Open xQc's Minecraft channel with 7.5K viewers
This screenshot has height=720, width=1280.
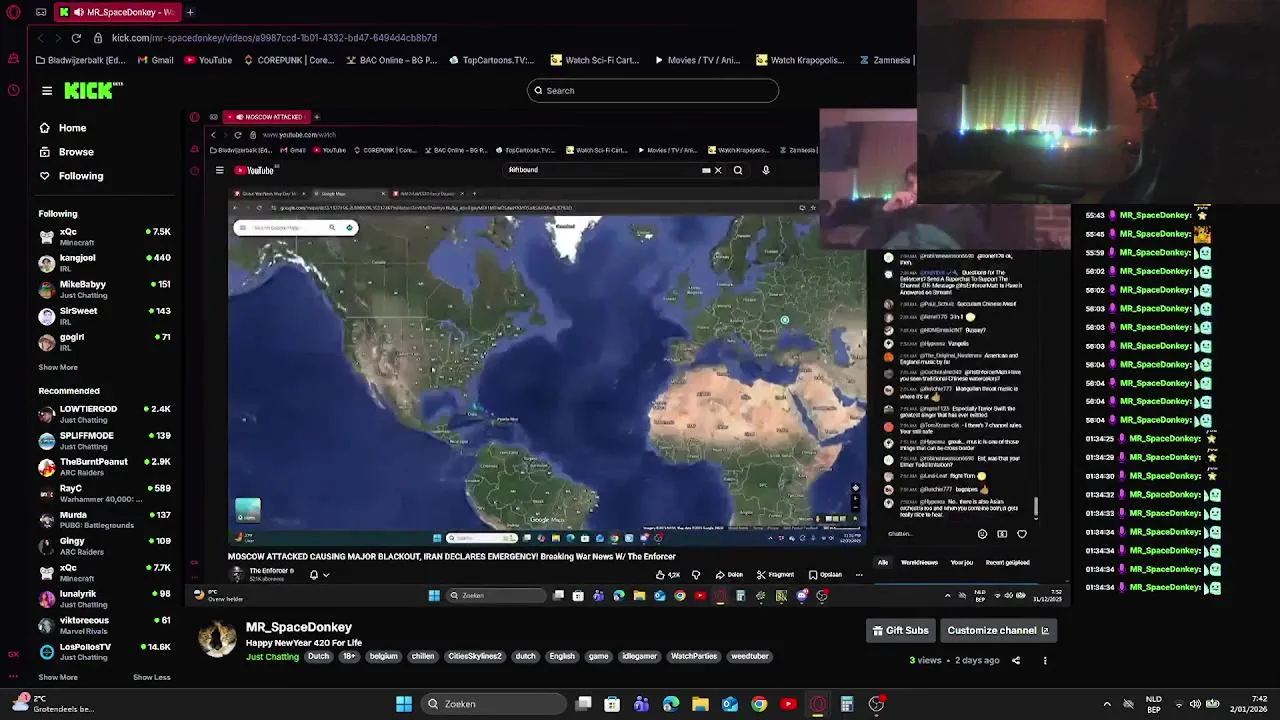pyautogui.click(x=104, y=237)
